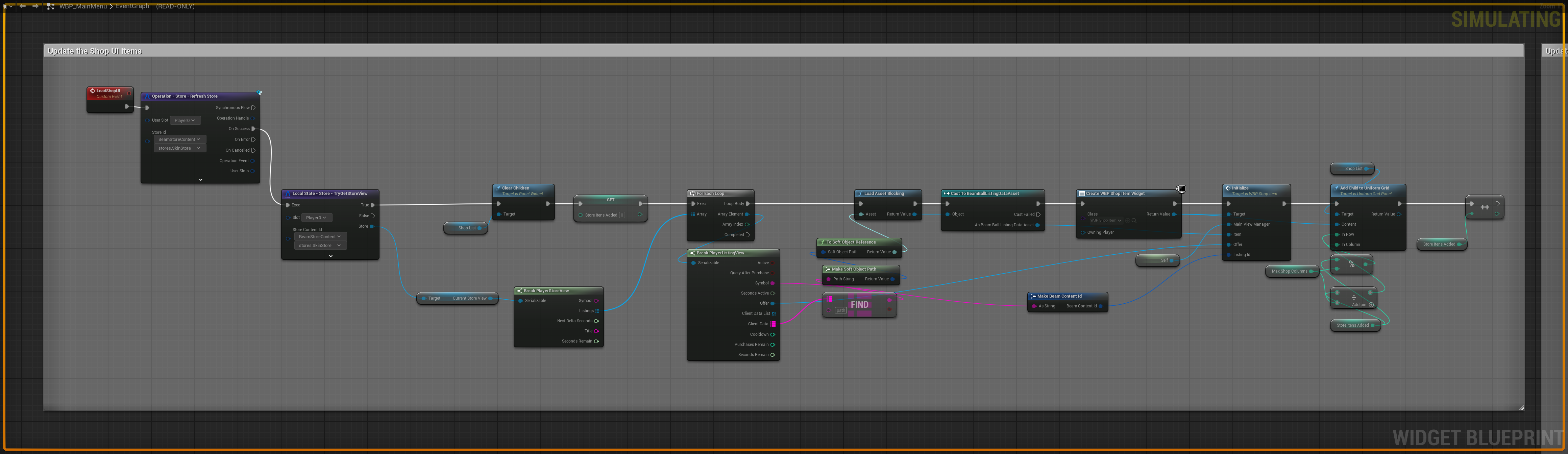1568x454 pixels.
Task: Expand Refresh Store node advanced pins chevron
Action: click(x=200, y=179)
